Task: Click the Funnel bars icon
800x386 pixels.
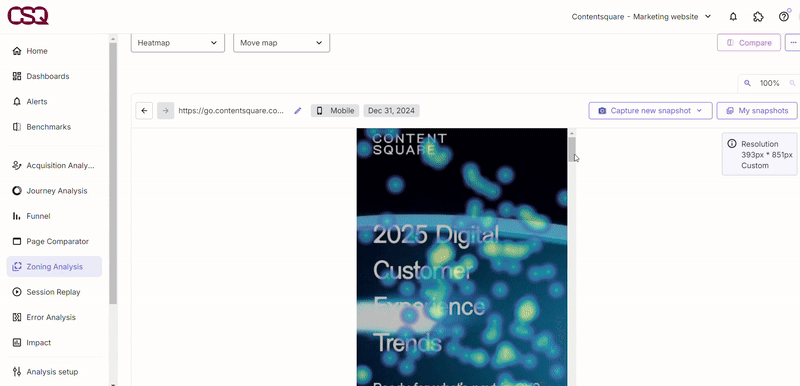Action: pyautogui.click(x=17, y=216)
